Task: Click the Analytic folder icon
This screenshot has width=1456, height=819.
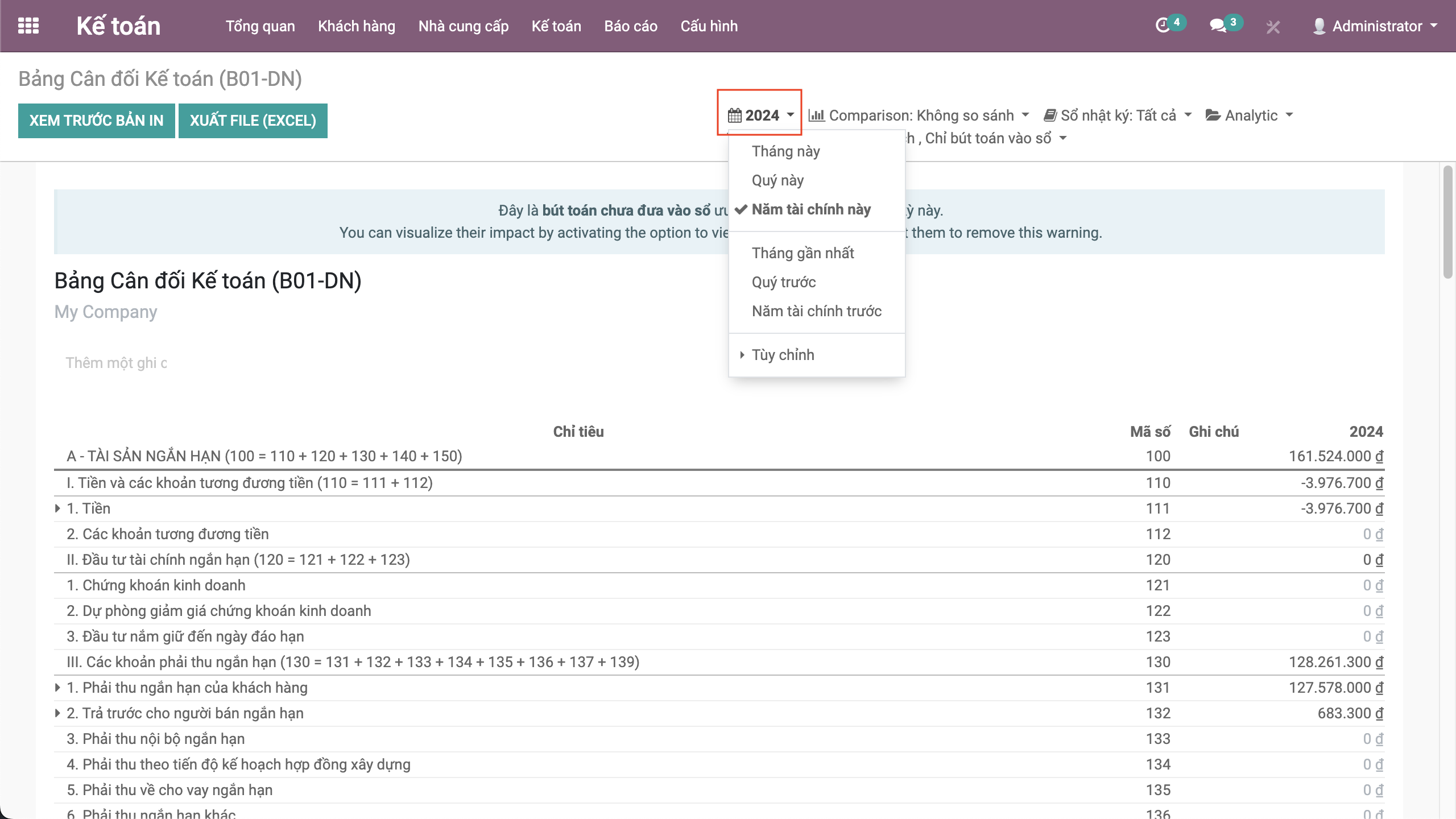Action: click(1213, 115)
